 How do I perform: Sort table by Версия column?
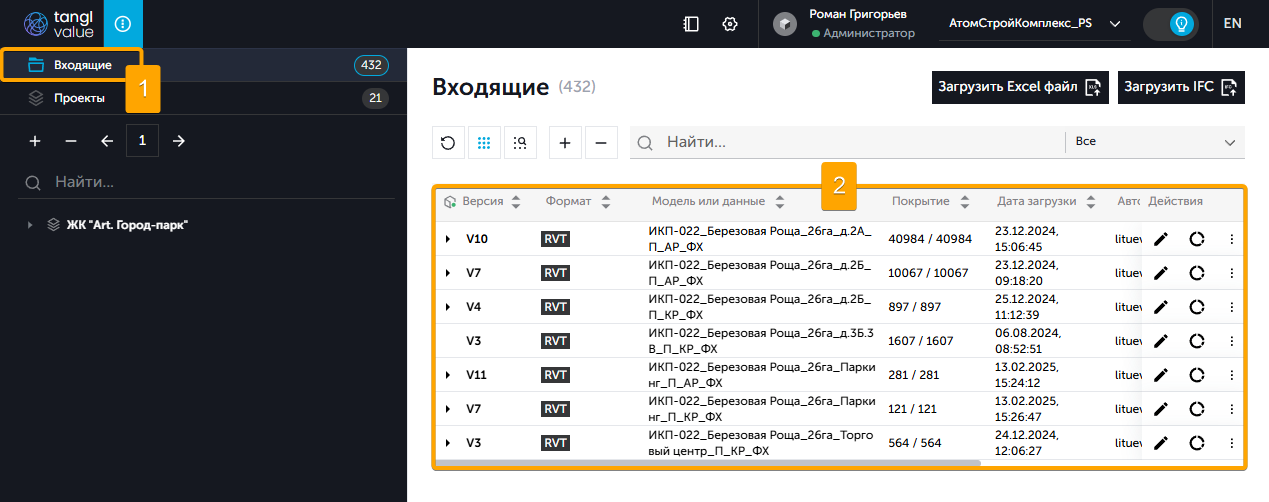coord(516,202)
